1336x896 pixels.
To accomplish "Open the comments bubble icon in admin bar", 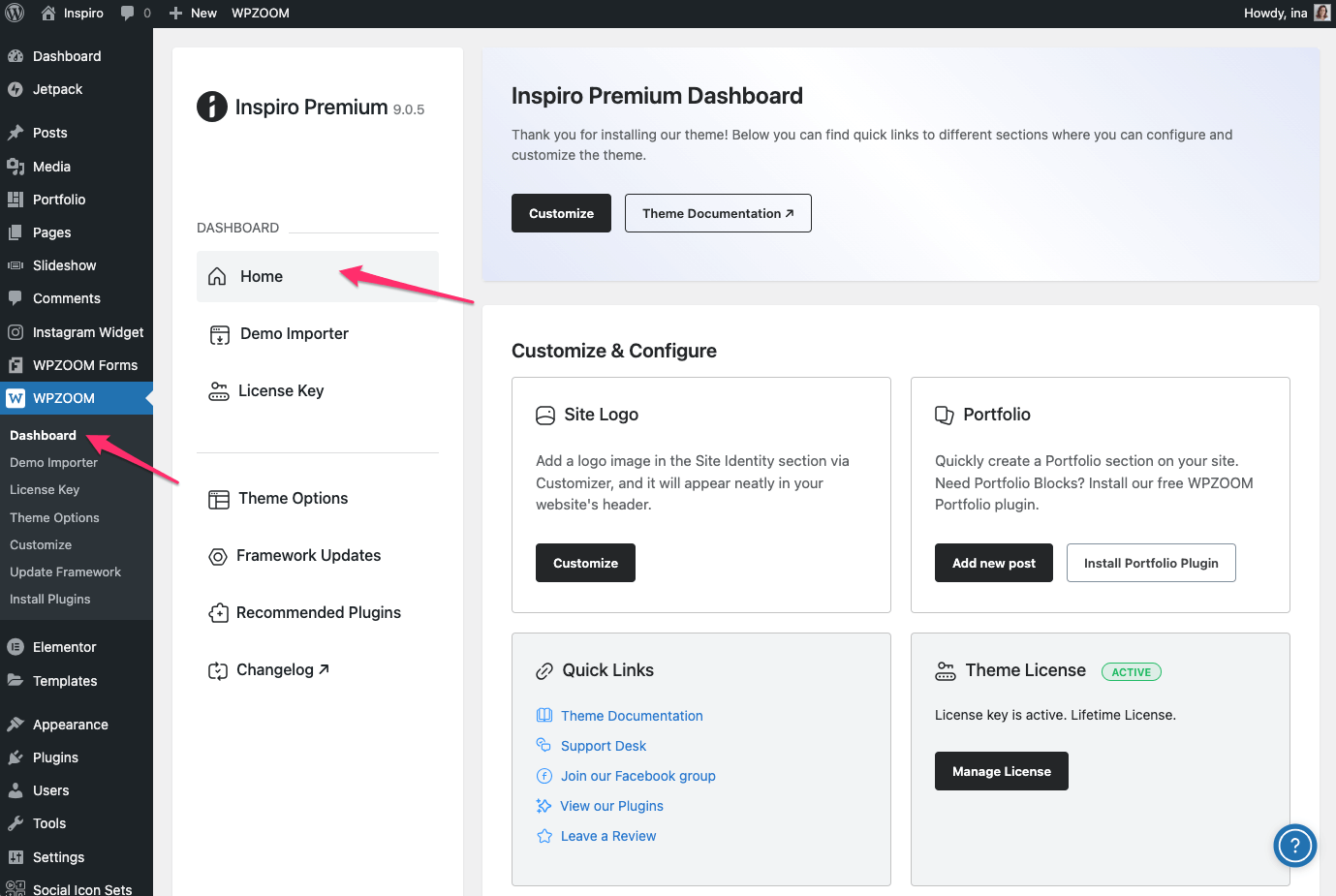I will 128,13.
